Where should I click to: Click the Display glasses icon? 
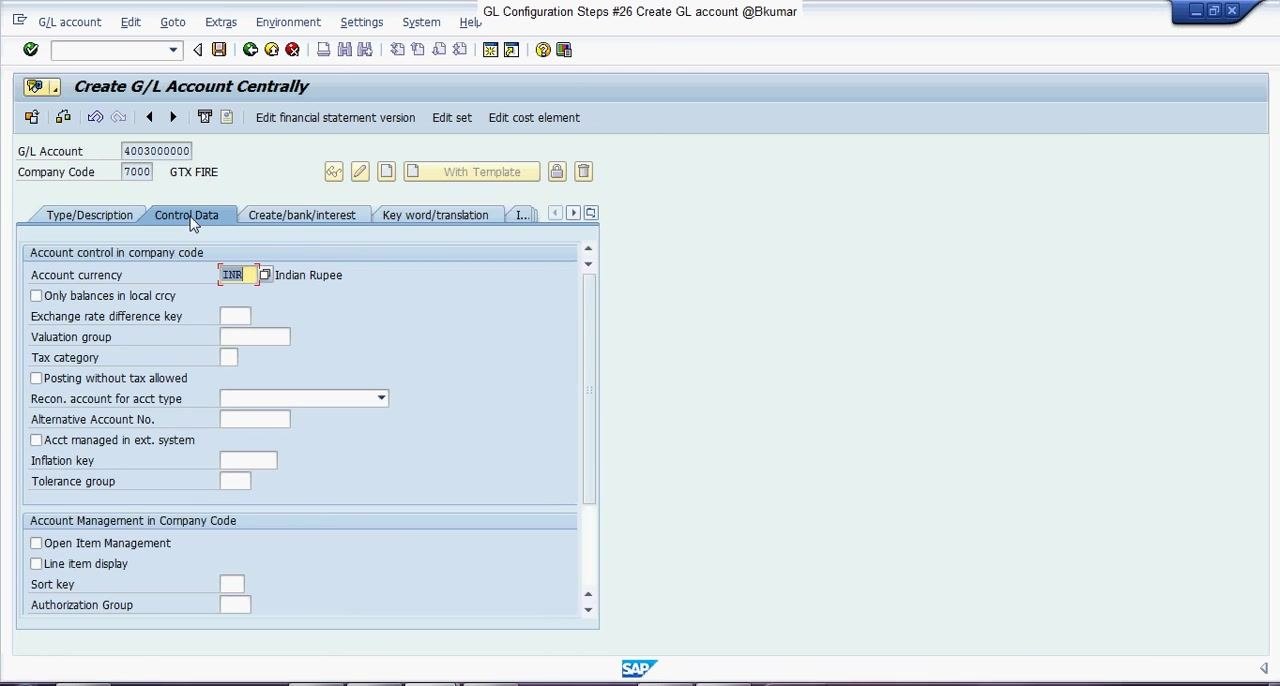334,172
